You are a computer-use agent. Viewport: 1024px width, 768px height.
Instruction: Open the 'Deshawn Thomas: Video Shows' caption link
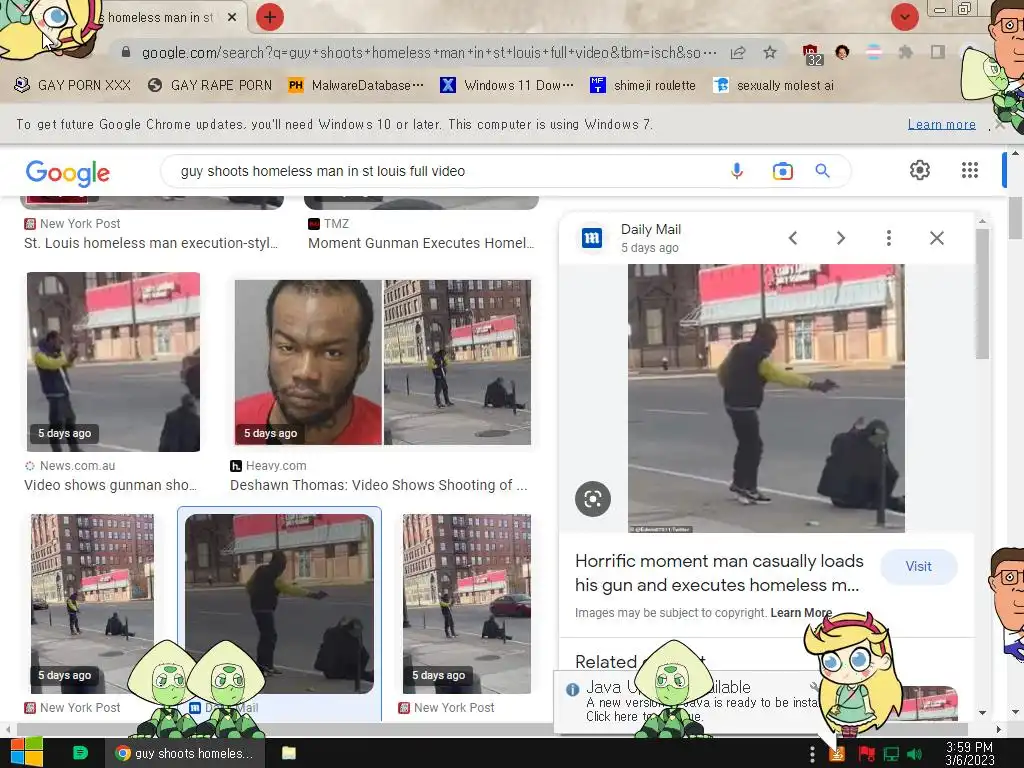click(x=379, y=485)
